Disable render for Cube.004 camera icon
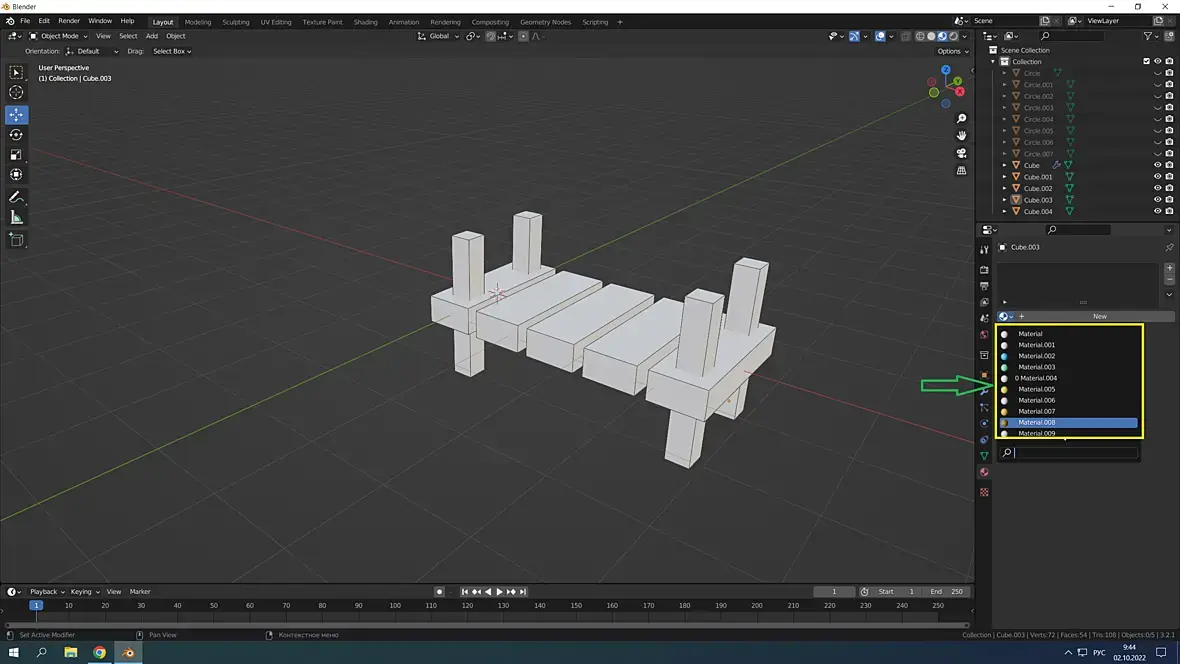Image resolution: width=1180 pixels, height=664 pixels. 1169,212
